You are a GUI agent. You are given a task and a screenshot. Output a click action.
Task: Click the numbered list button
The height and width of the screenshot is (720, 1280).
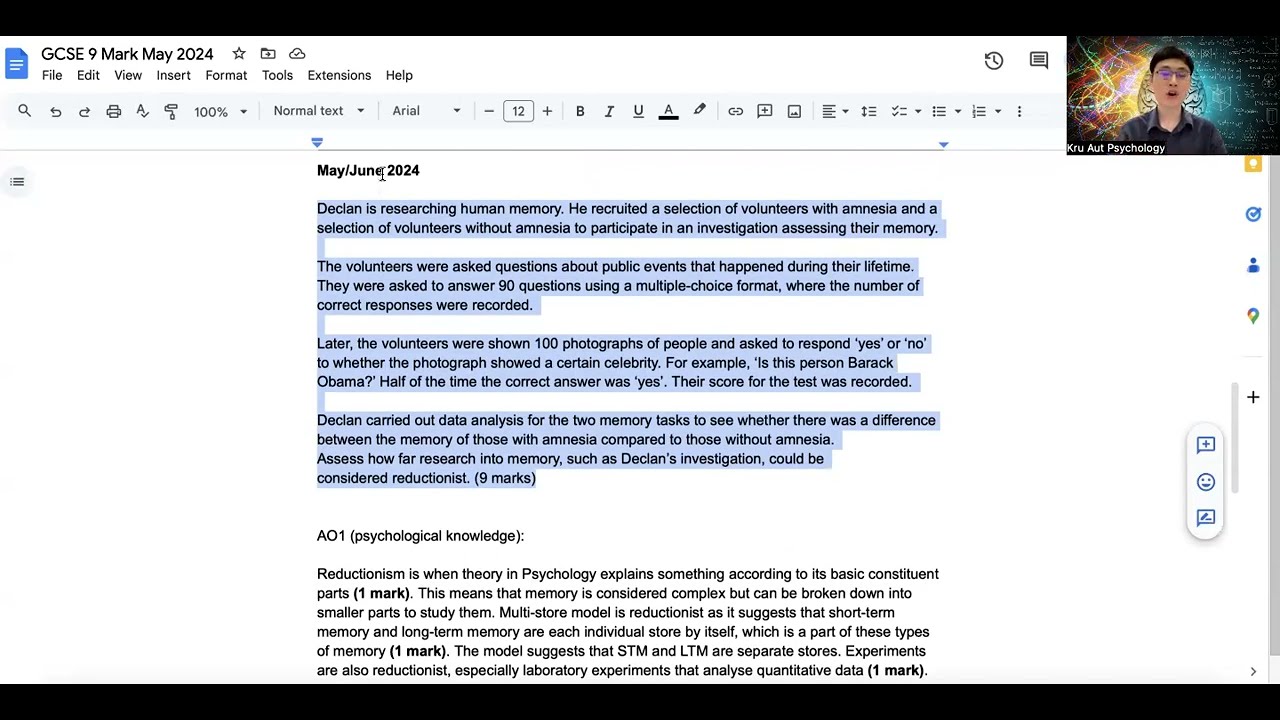click(x=979, y=111)
